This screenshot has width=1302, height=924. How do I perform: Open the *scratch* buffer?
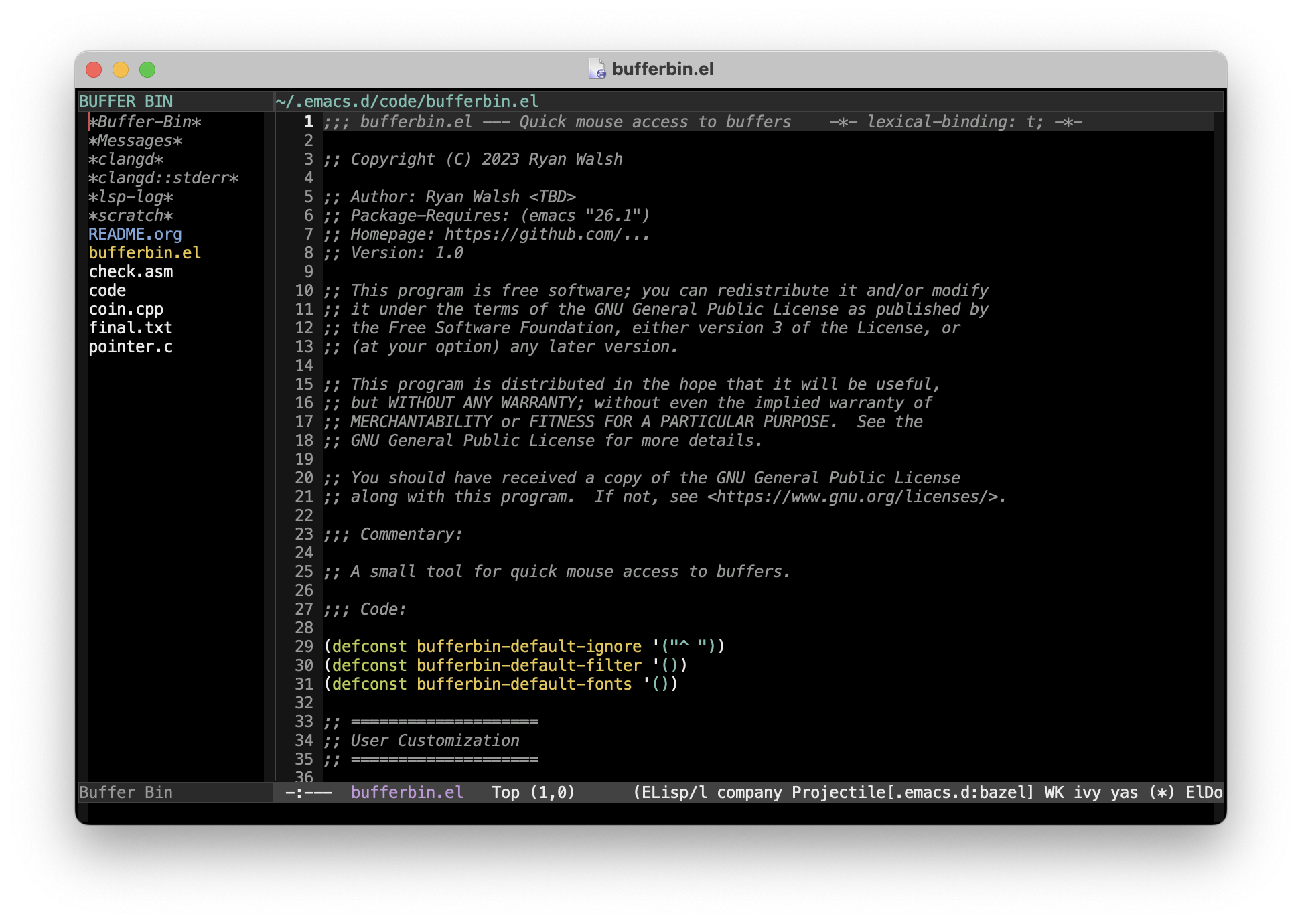[x=131, y=216]
